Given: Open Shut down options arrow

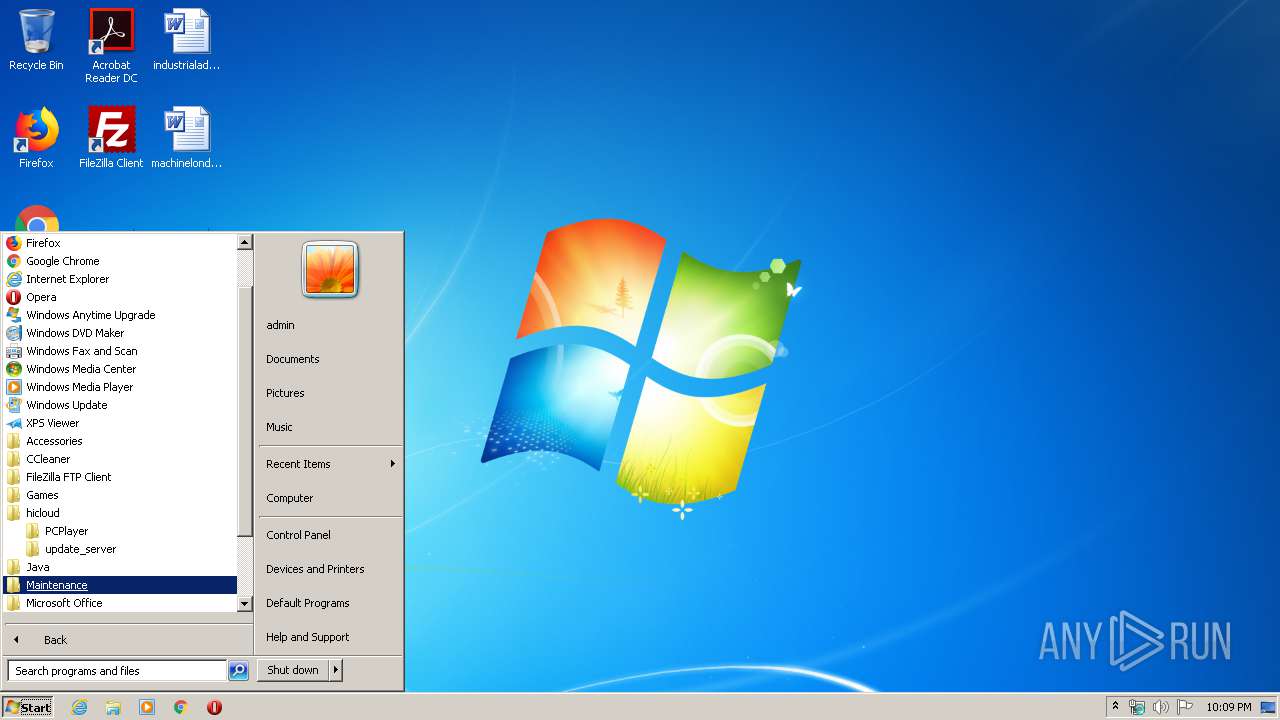Looking at the screenshot, I should tap(336, 670).
